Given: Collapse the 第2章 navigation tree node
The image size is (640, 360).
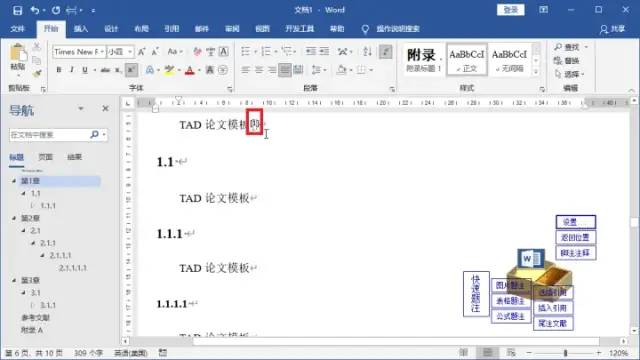Looking at the screenshot, I should (x=14, y=218).
